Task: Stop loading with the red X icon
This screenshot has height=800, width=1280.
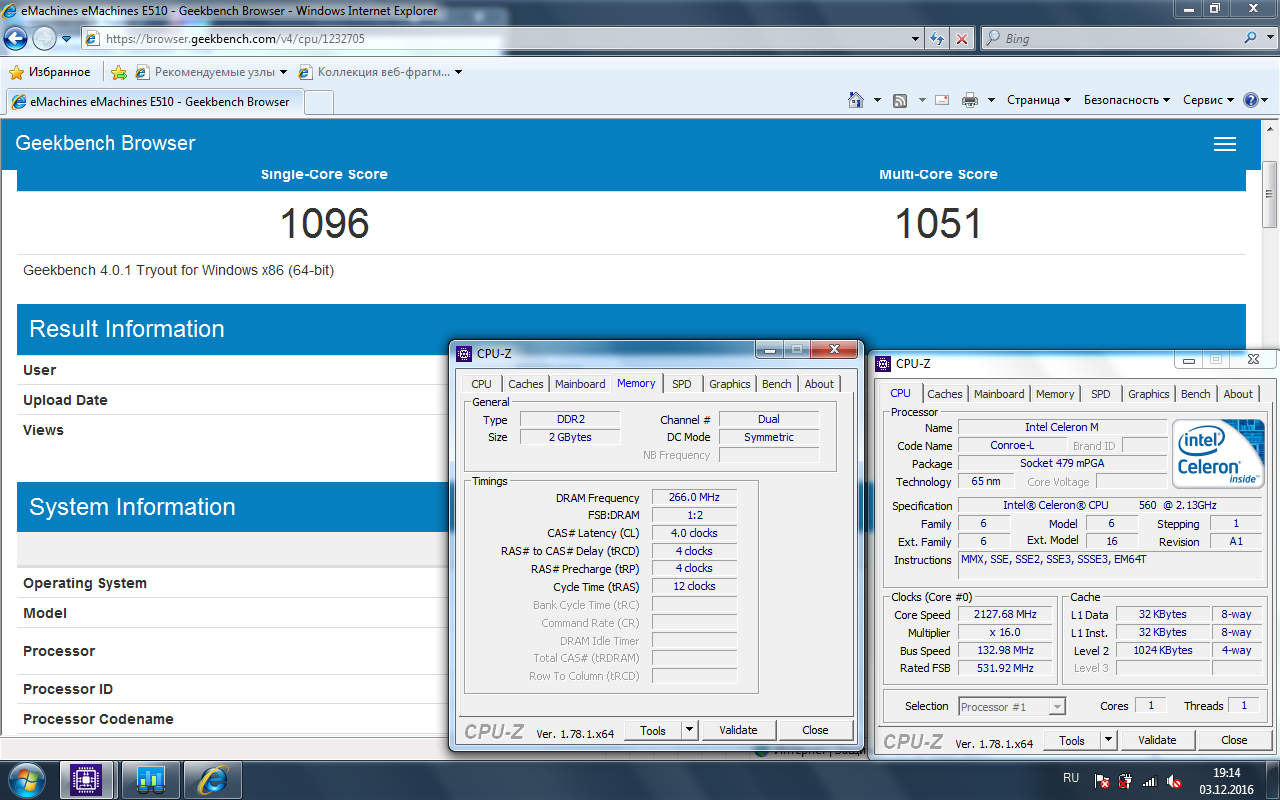Action: 962,39
